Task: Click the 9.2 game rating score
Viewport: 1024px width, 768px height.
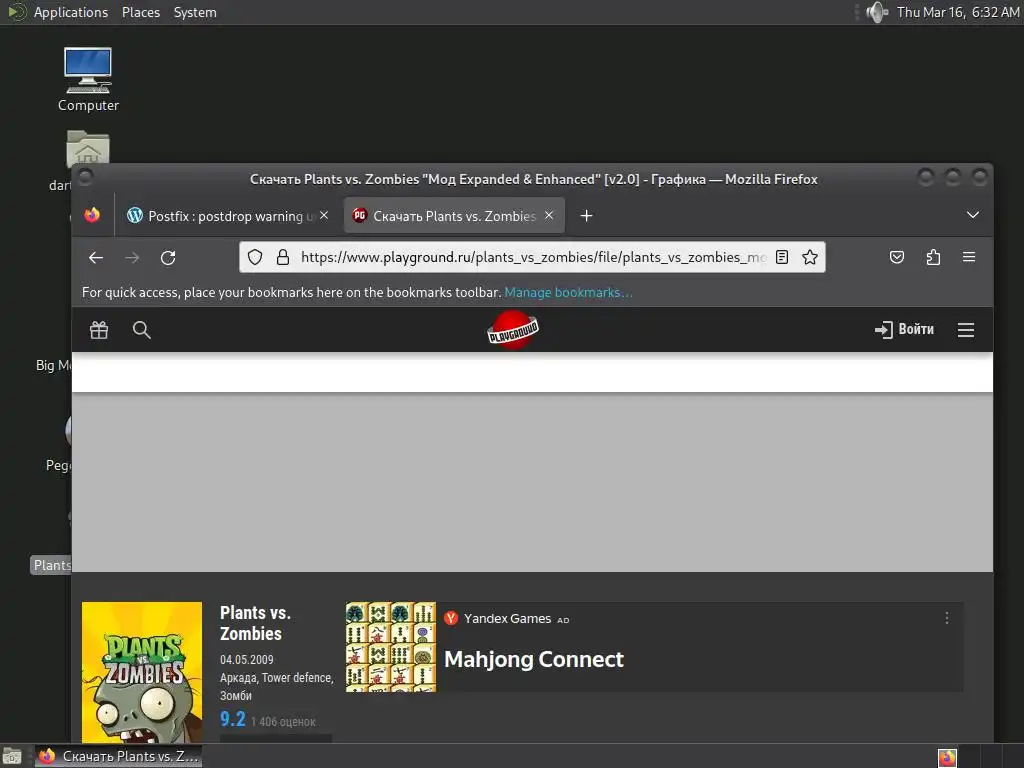Action: point(232,719)
